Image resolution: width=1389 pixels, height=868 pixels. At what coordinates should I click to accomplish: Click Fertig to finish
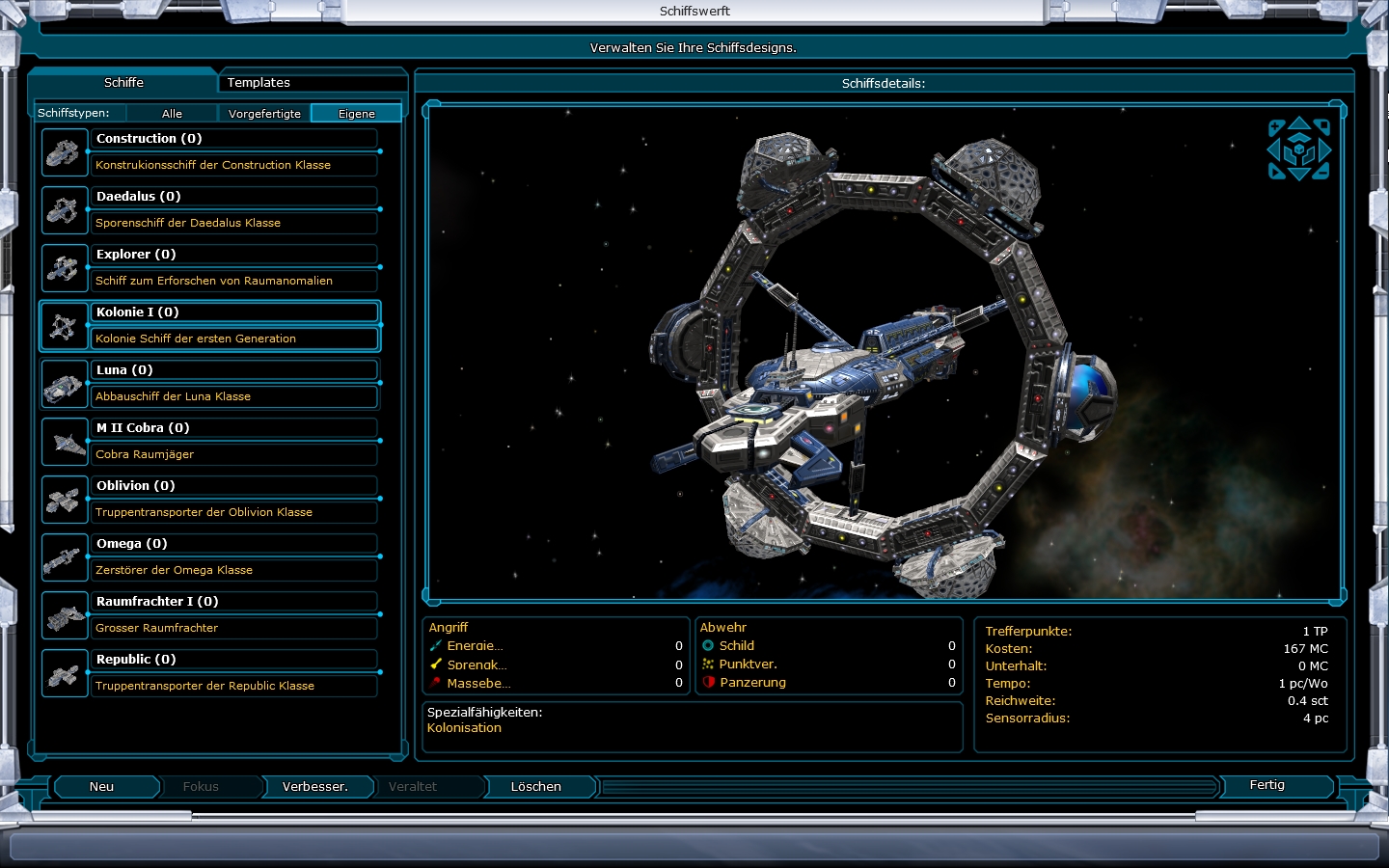point(1266,785)
